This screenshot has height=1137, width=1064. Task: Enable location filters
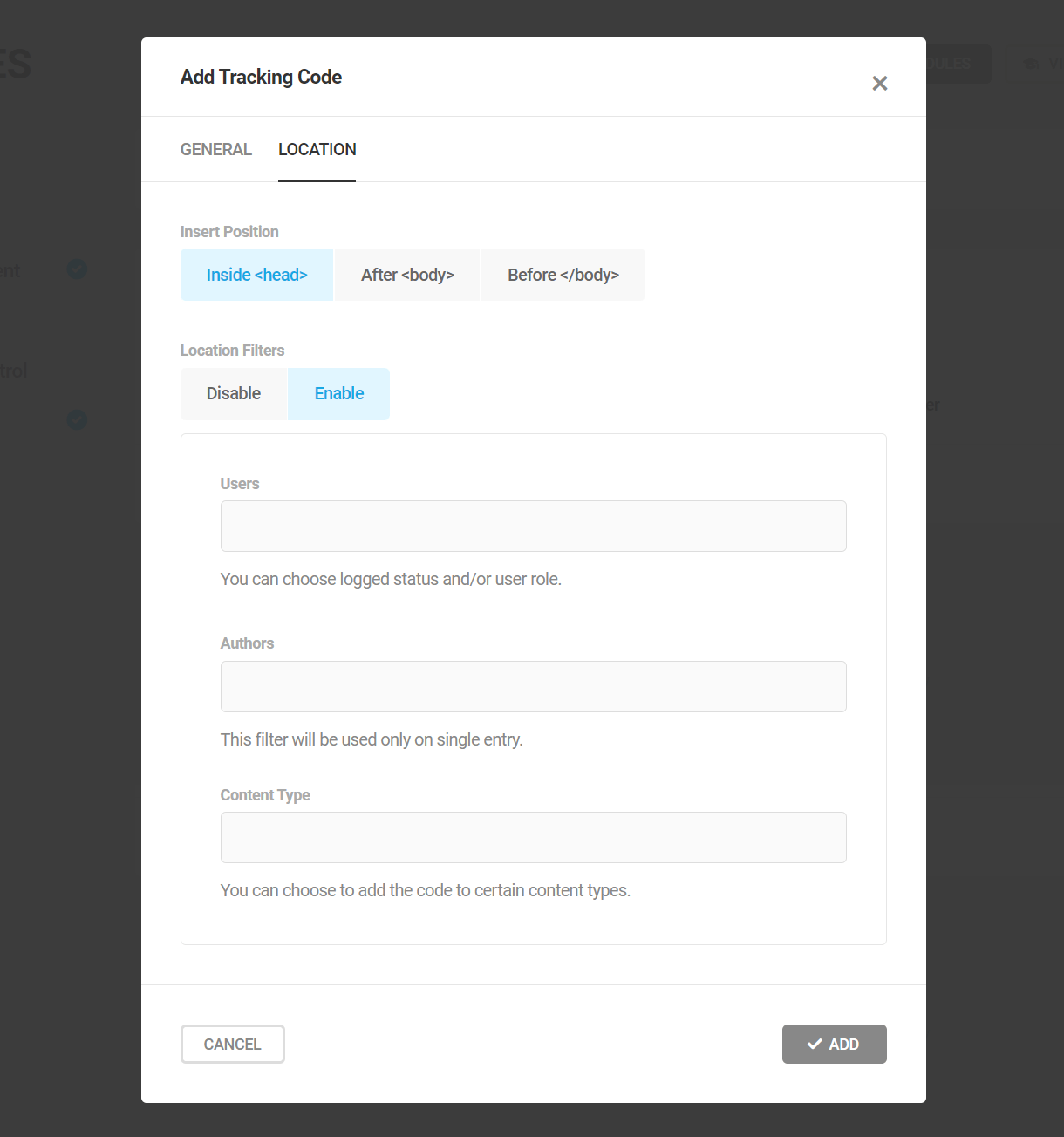point(339,393)
